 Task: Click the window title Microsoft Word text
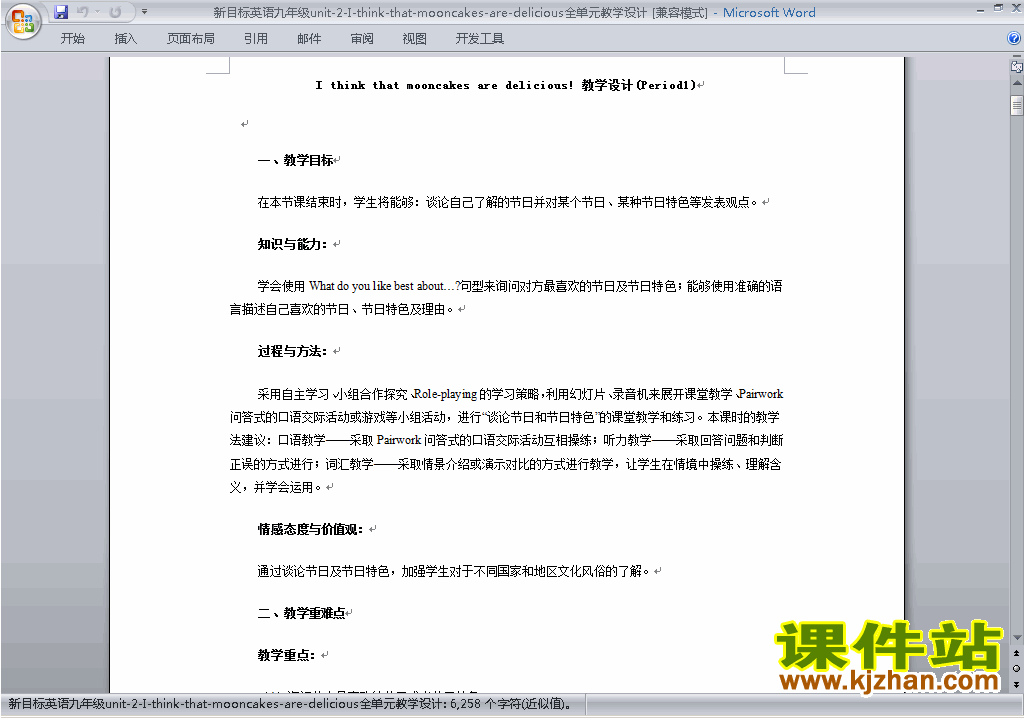tap(769, 12)
